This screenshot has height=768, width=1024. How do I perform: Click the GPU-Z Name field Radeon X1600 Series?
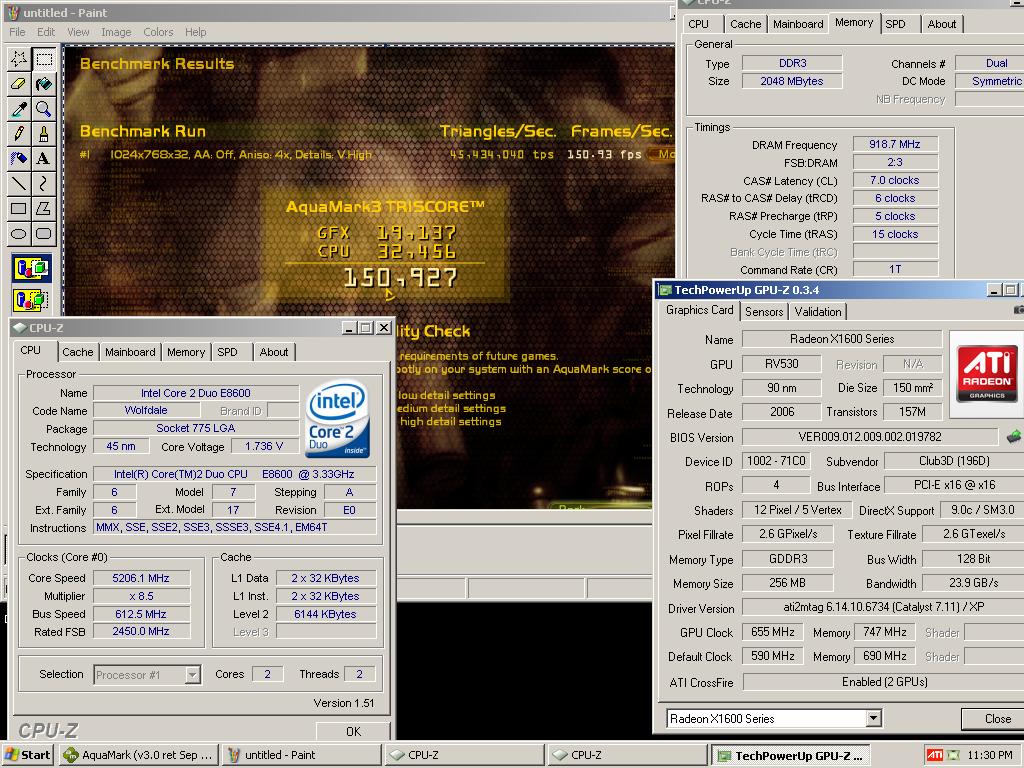(x=842, y=338)
